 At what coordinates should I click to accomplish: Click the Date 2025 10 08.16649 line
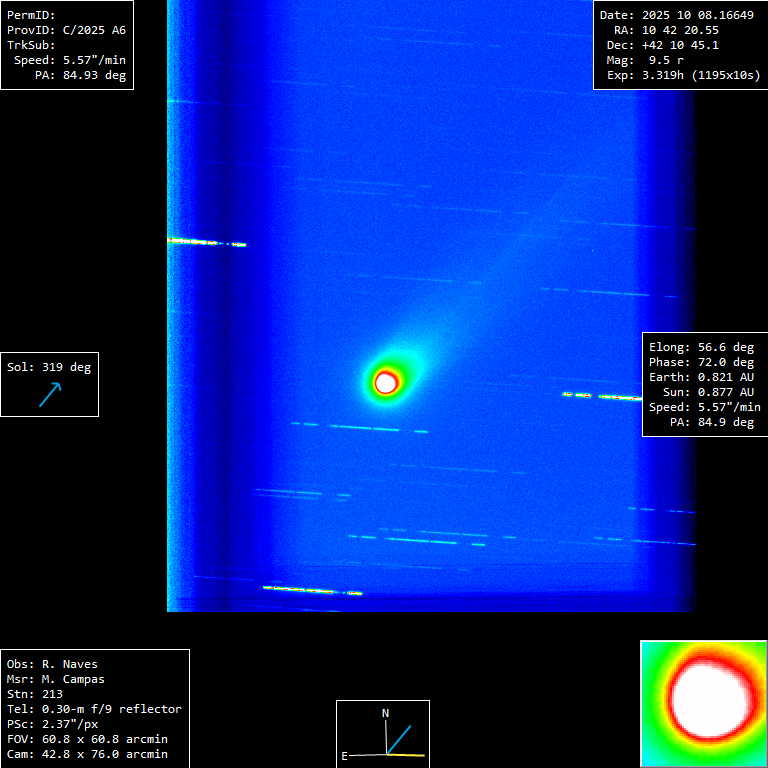(x=676, y=15)
